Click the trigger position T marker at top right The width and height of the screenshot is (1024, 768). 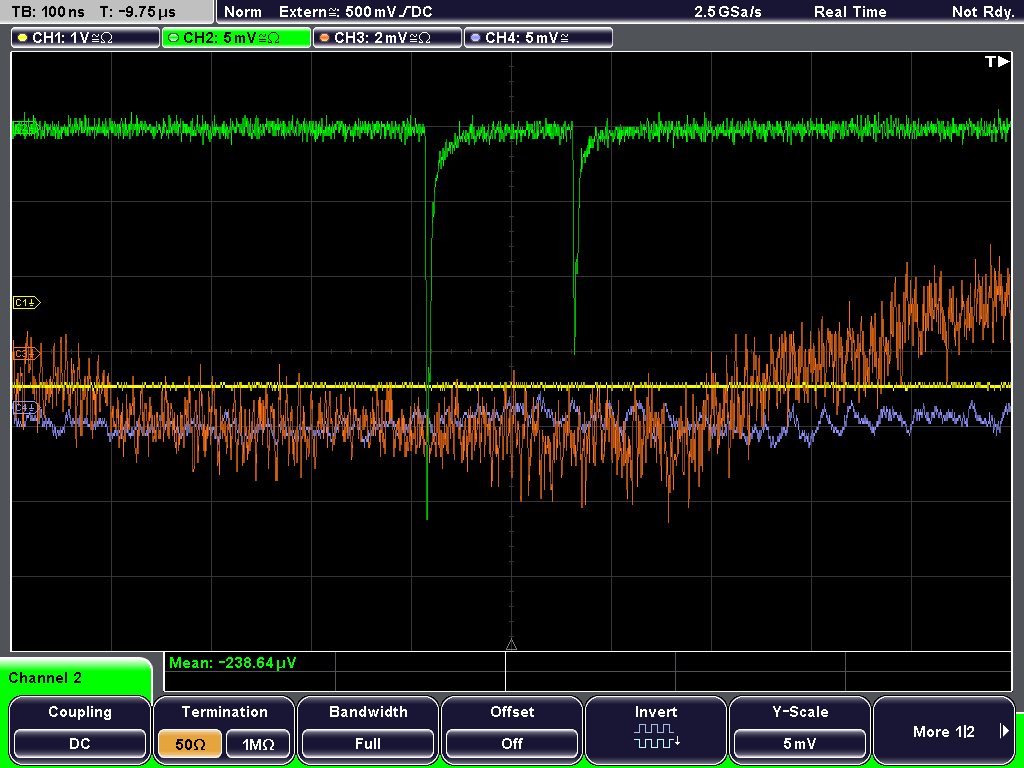pos(997,61)
